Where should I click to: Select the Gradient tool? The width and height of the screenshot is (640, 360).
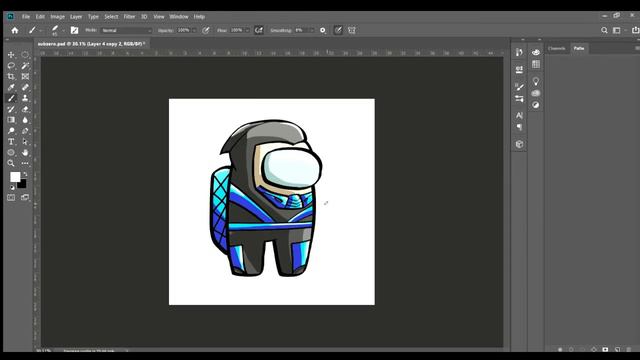(11, 120)
